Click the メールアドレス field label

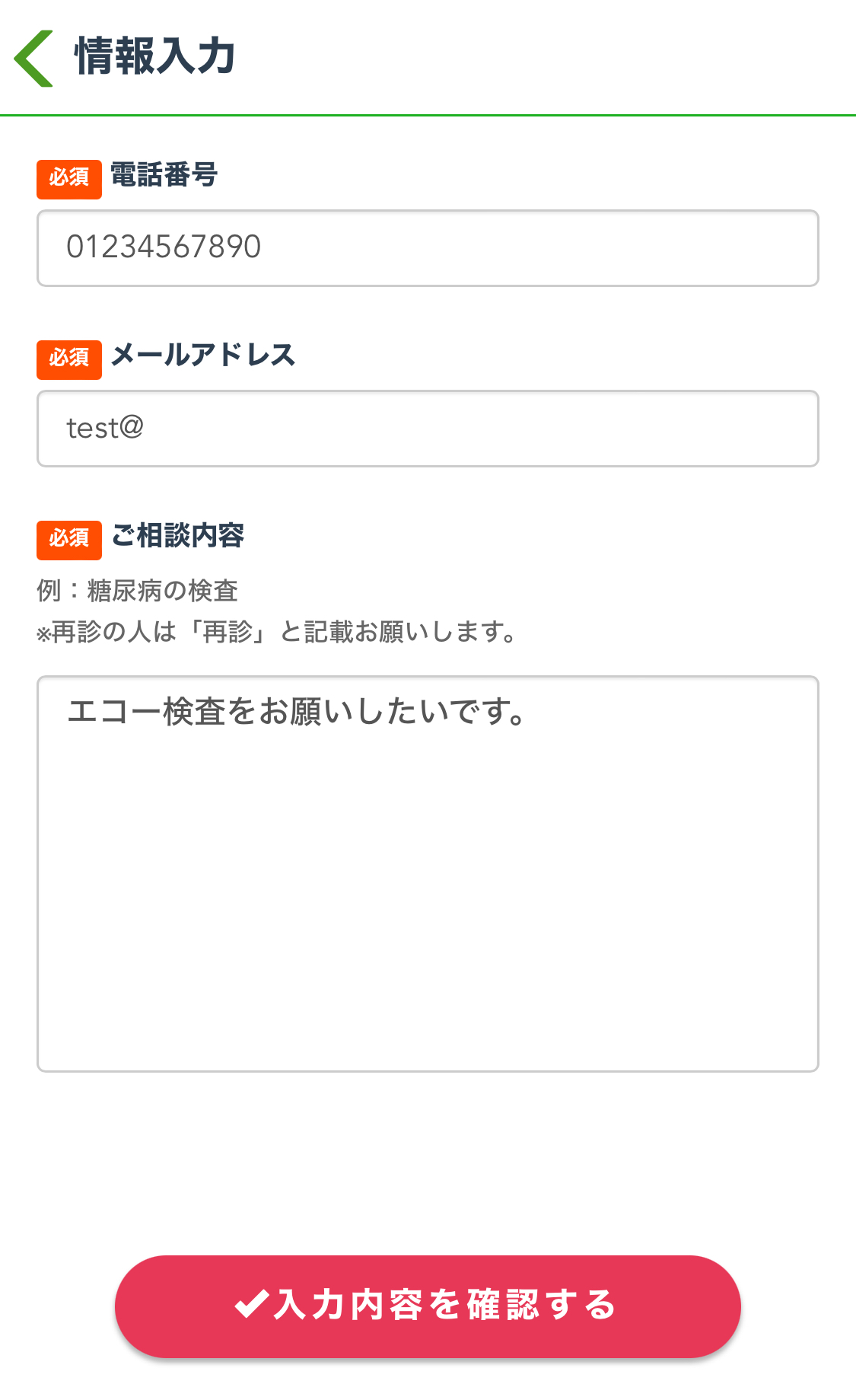pos(204,355)
